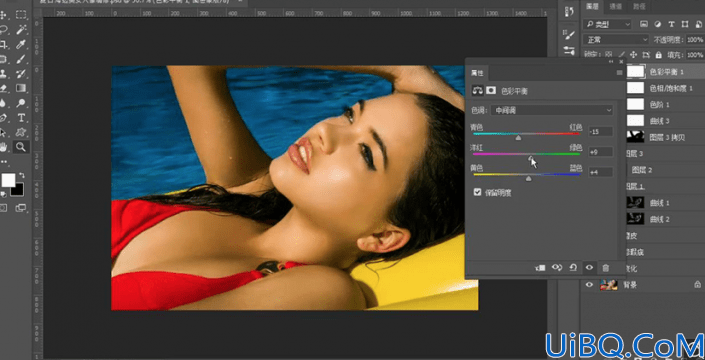This screenshot has height=360, width=705.
Task: Click the background color swatch
Action: click(18, 190)
